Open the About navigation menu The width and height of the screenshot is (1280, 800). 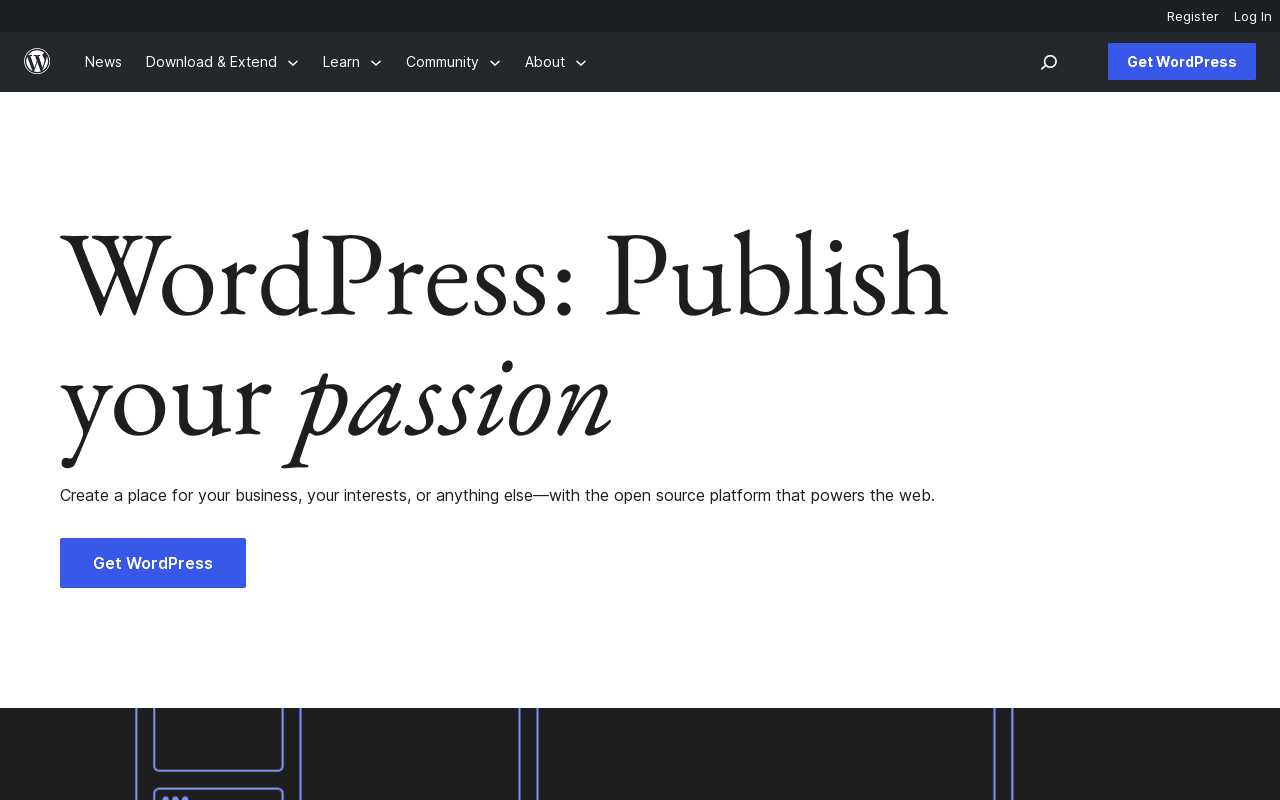tap(544, 61)
